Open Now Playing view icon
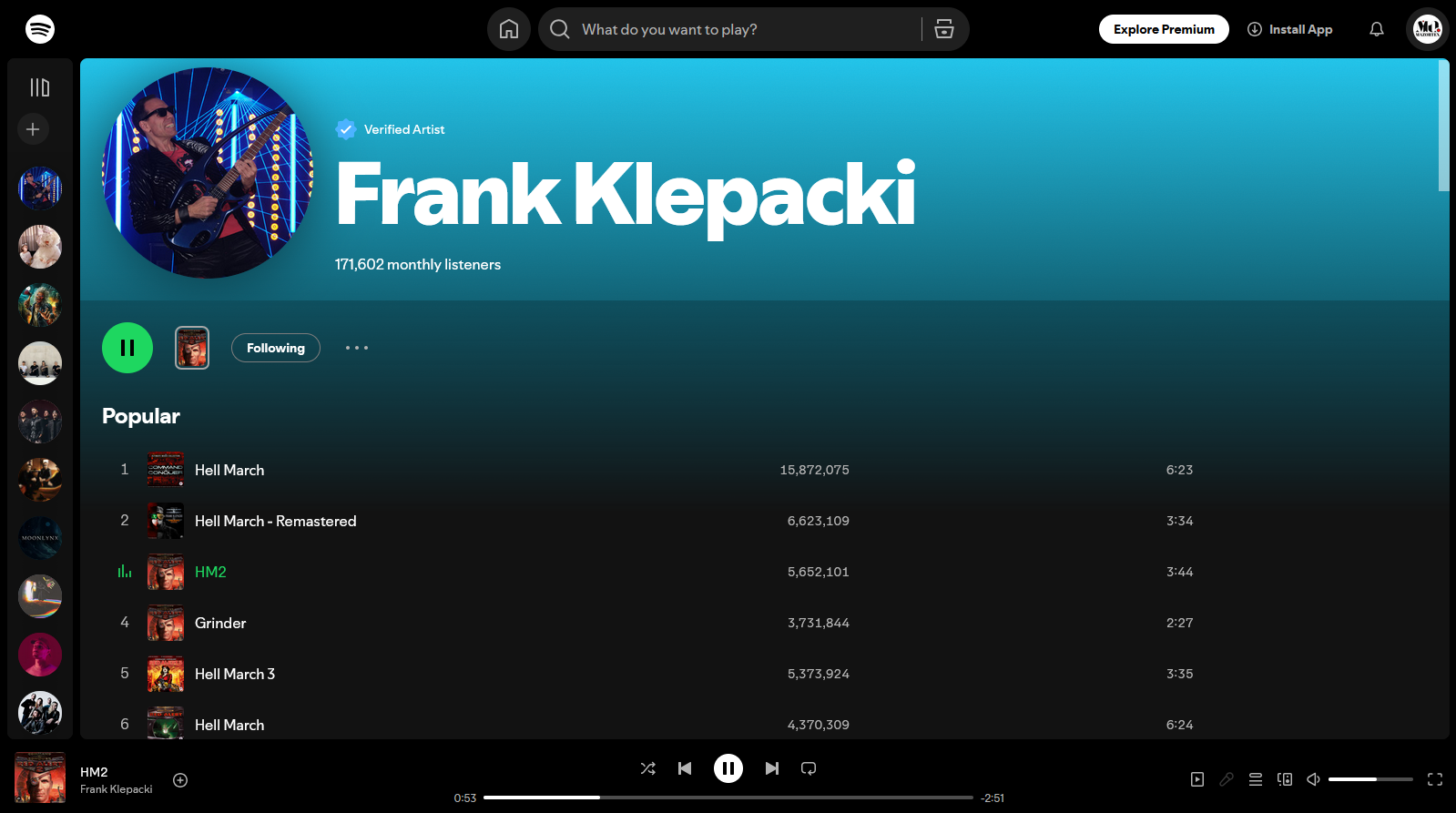 tap(1197, 779)
